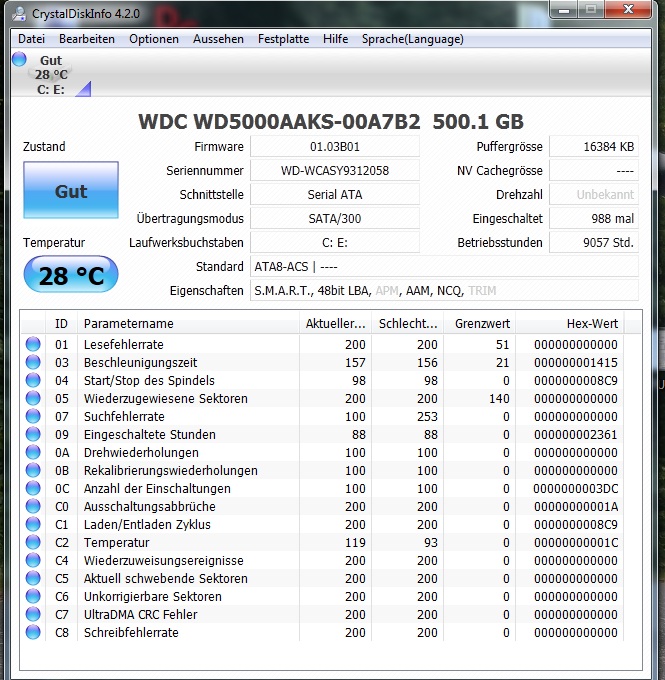Open the Sprache(Language) menu

pos(413,39)
